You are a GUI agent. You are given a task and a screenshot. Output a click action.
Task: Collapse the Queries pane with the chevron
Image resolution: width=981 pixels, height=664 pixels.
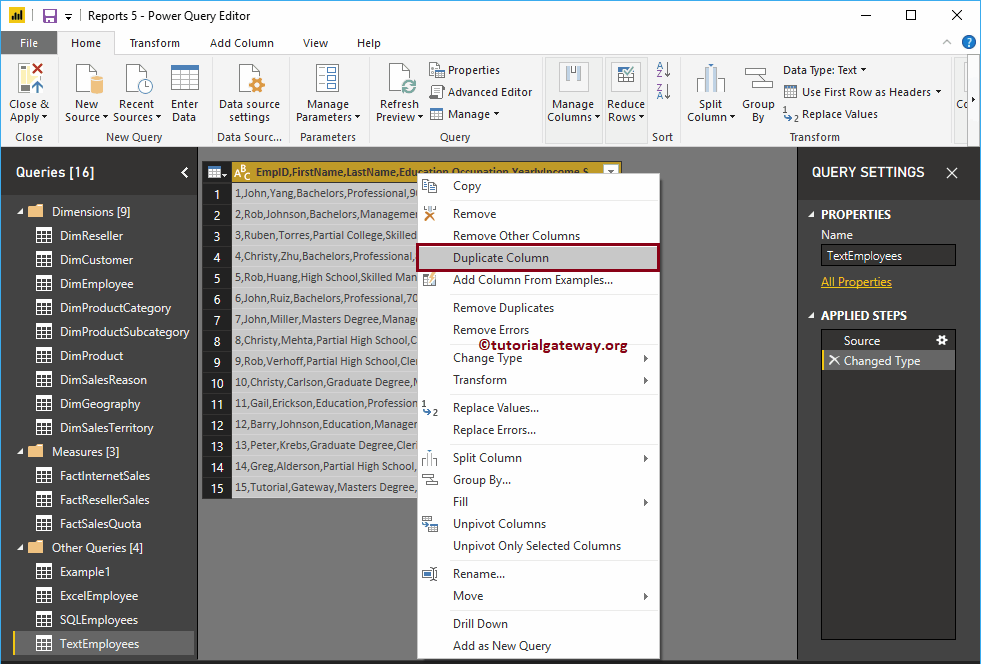pyautogui.click(x=184, y=173)
